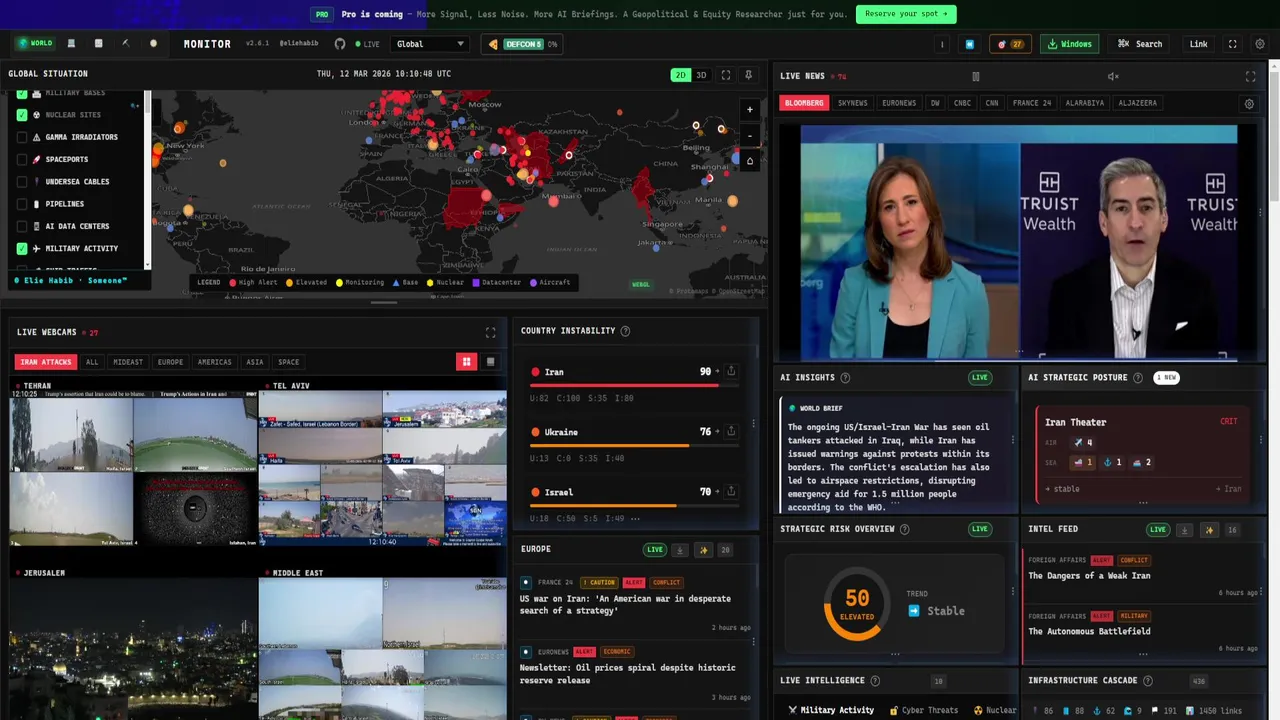Open settings gear in the top bar

1260,44
